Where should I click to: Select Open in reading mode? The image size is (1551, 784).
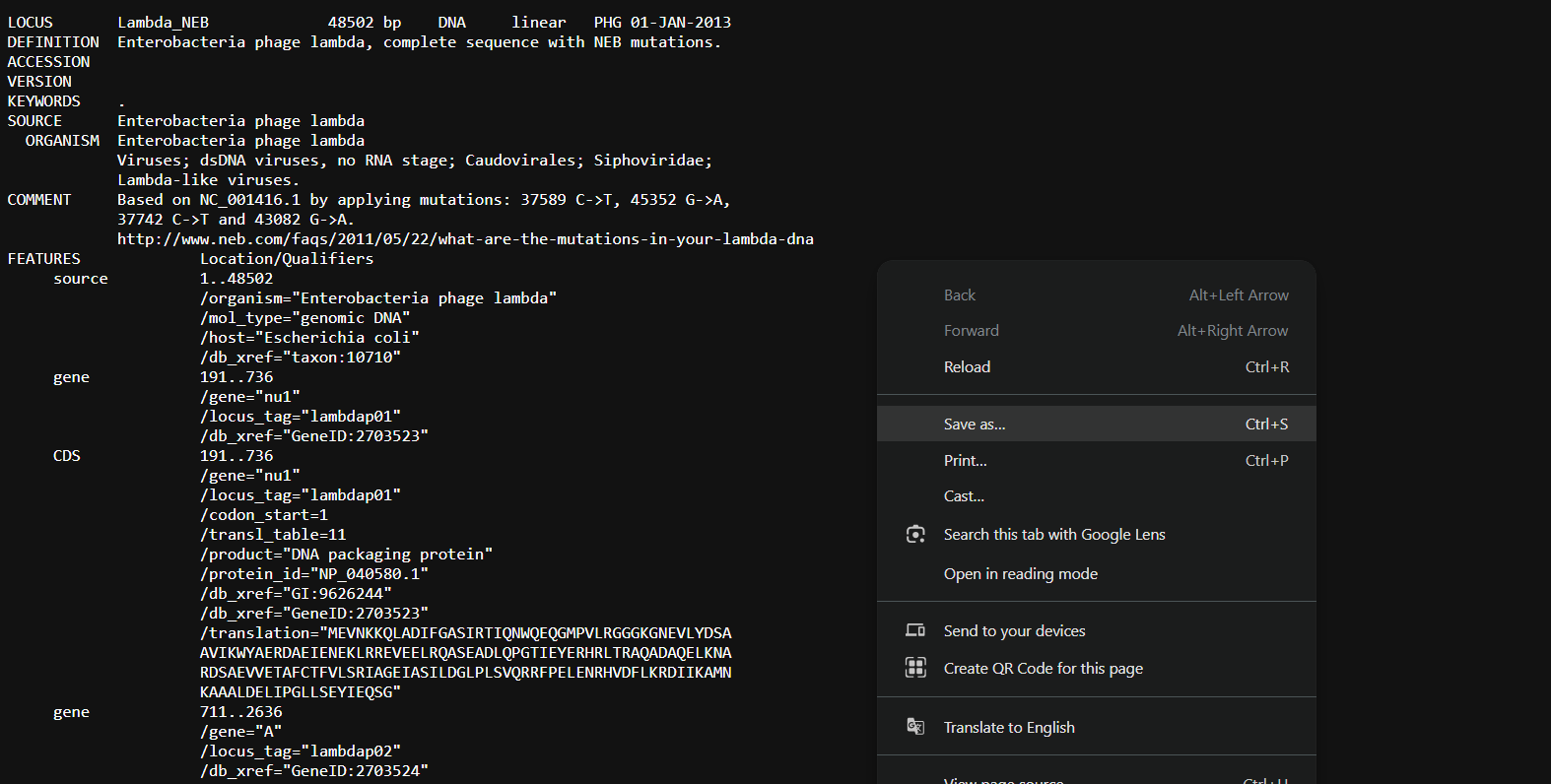point(1020,574)
